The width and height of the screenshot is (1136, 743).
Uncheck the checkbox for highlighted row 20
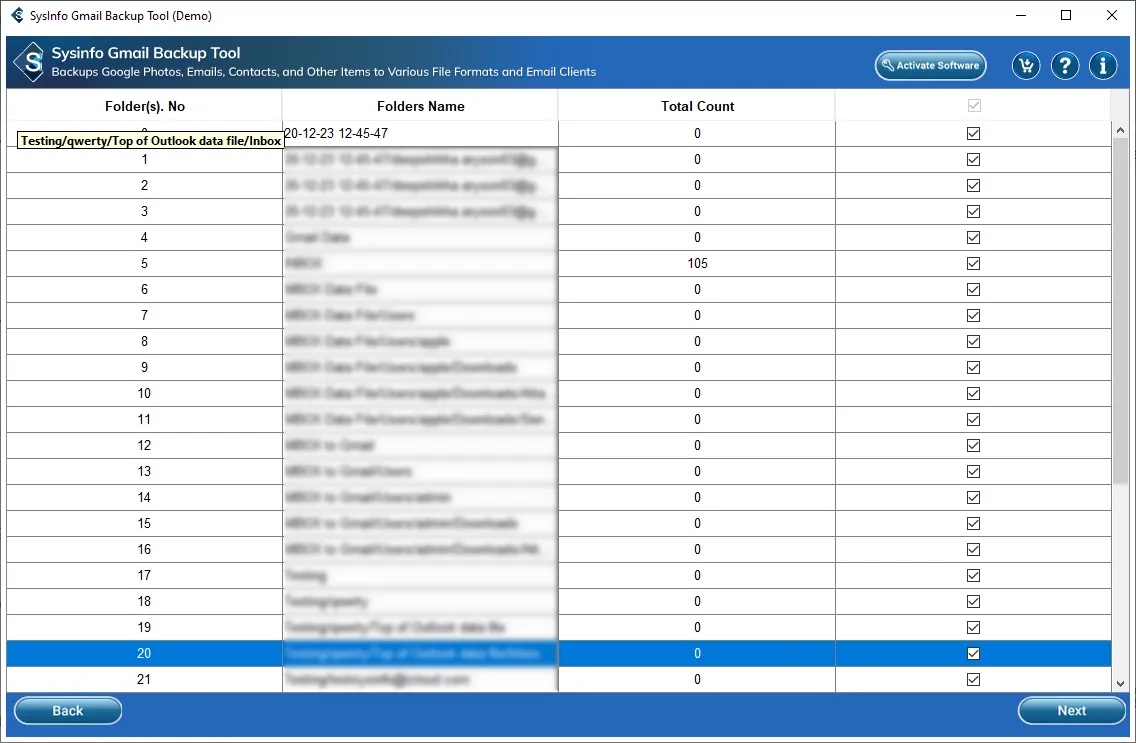pos(973,653)
